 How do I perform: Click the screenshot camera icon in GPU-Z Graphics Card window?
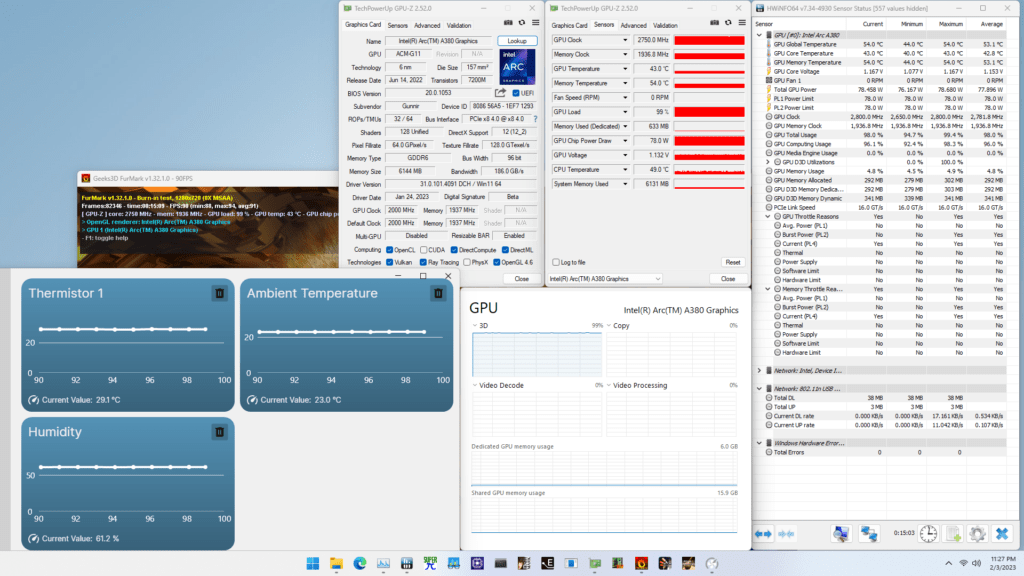tap(508, 23)
